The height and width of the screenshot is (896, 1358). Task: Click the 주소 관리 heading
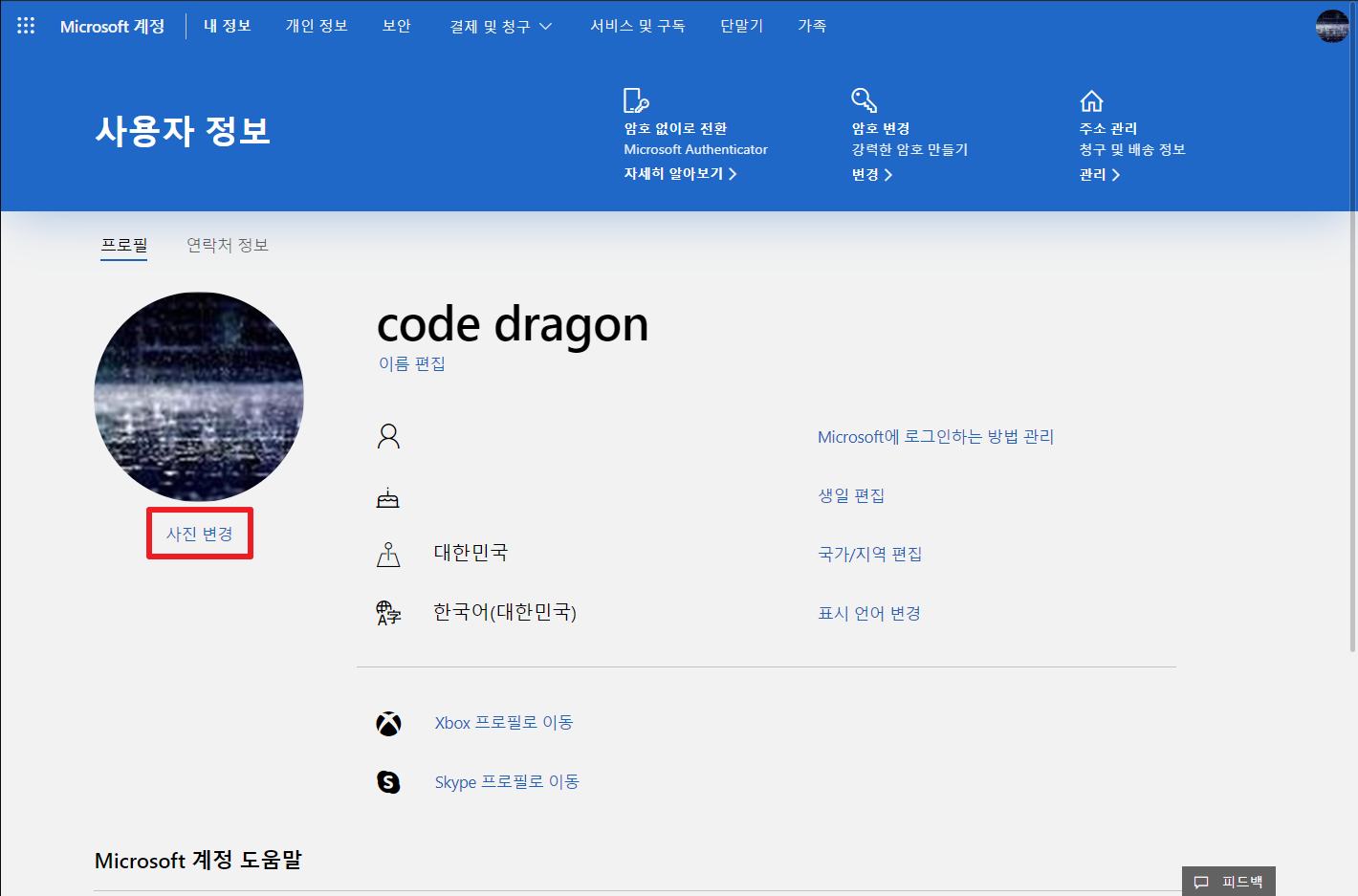click(1107, 128)
